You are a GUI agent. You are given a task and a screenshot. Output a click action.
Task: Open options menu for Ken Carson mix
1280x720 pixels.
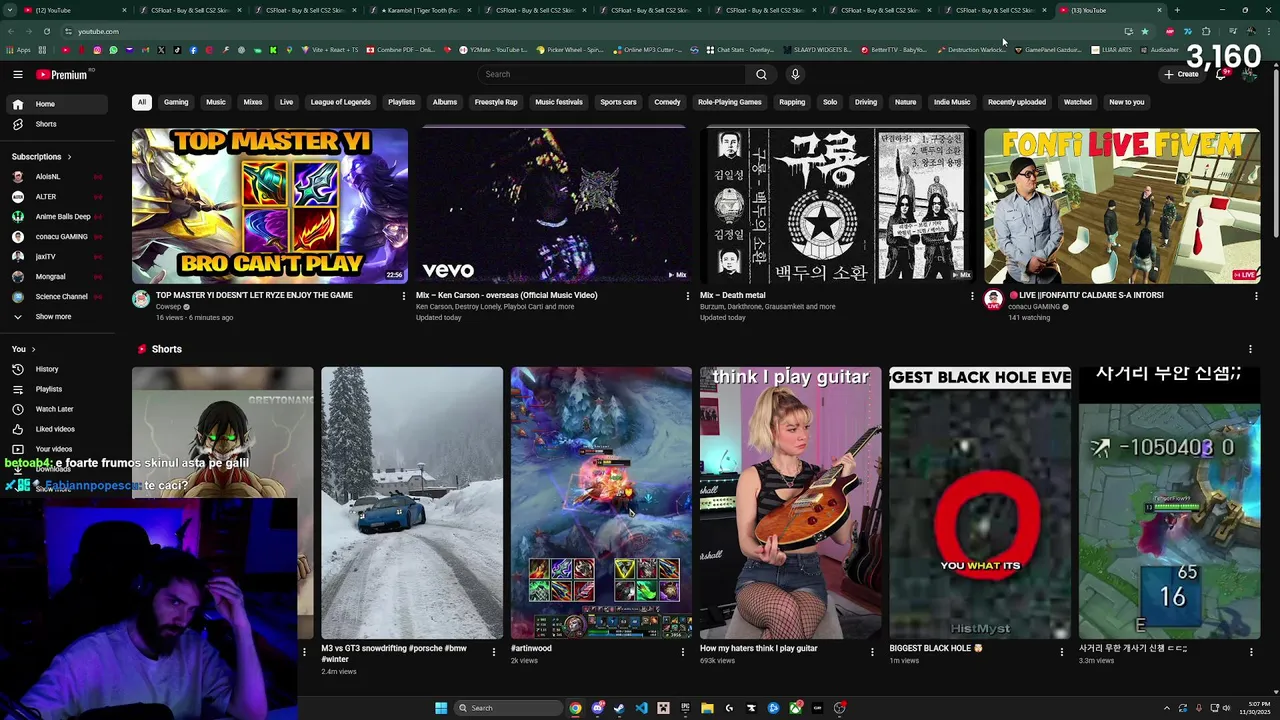point(688,296)
